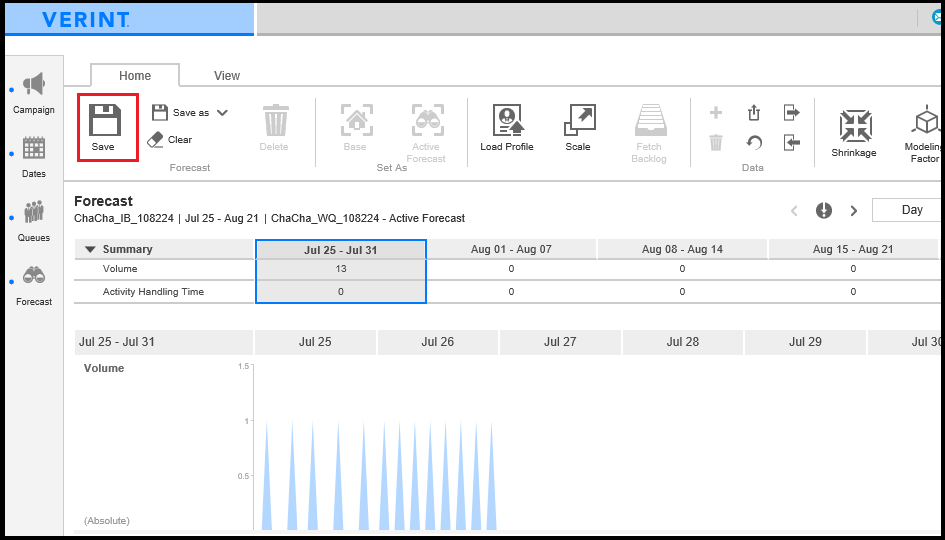Open the Queues people sidebar item

point(34,221)
